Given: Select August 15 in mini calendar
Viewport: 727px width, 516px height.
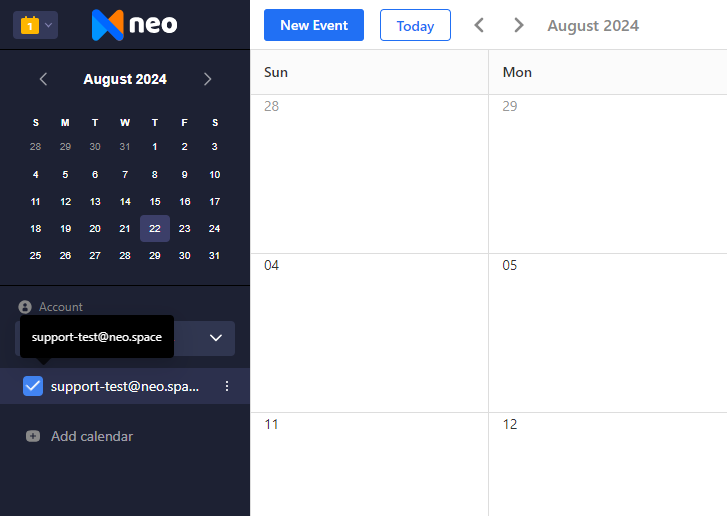Looking at the screenshot, I should click(155, 202).
